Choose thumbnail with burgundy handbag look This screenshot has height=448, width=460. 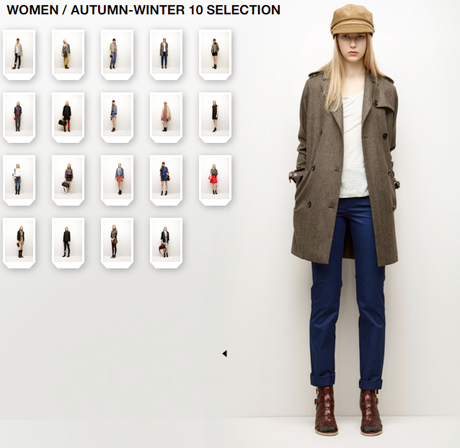tap(166, 243)
